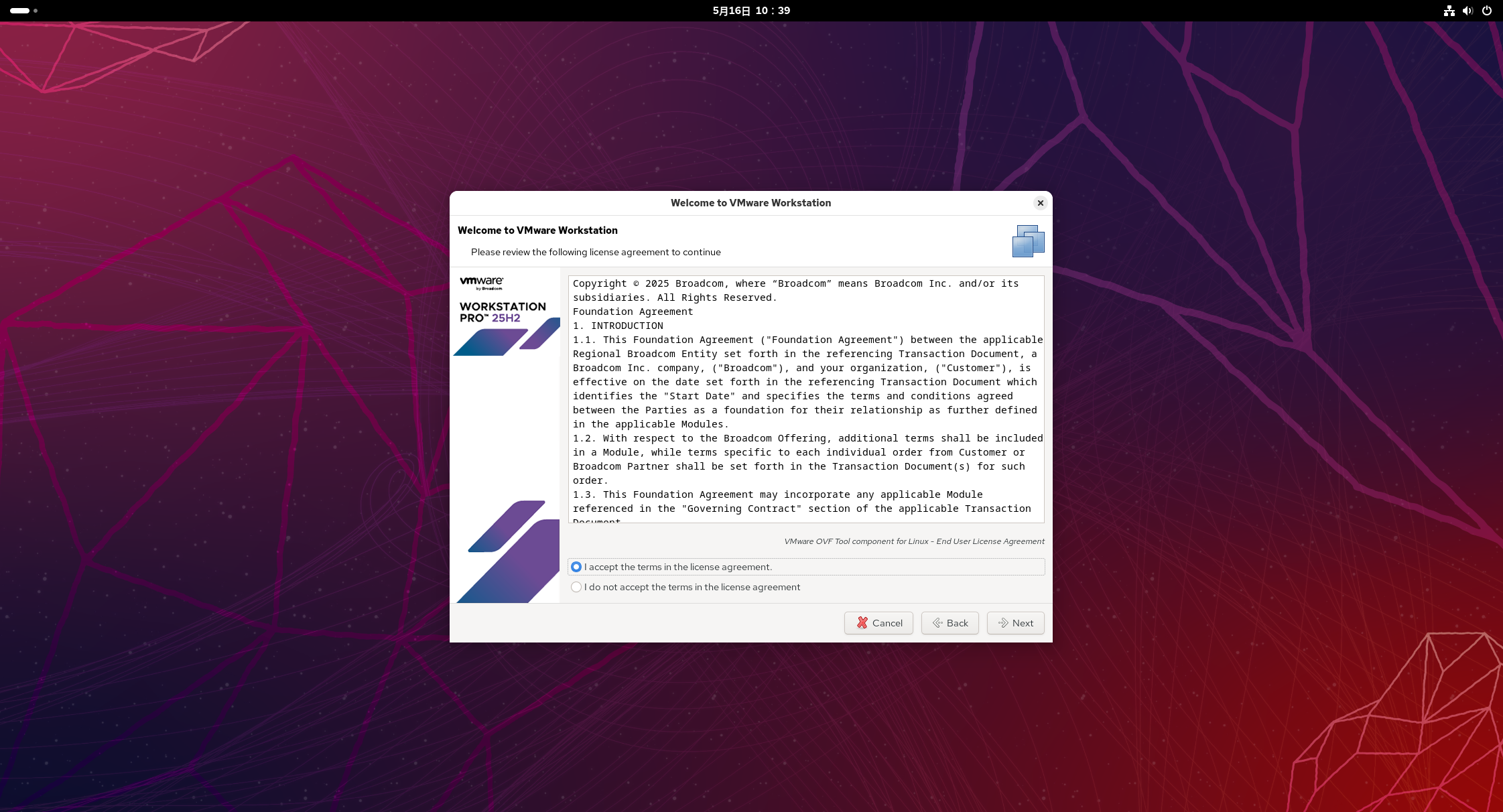Click the WORKSTATION PRO 25H2 product label

pos(503,312)
